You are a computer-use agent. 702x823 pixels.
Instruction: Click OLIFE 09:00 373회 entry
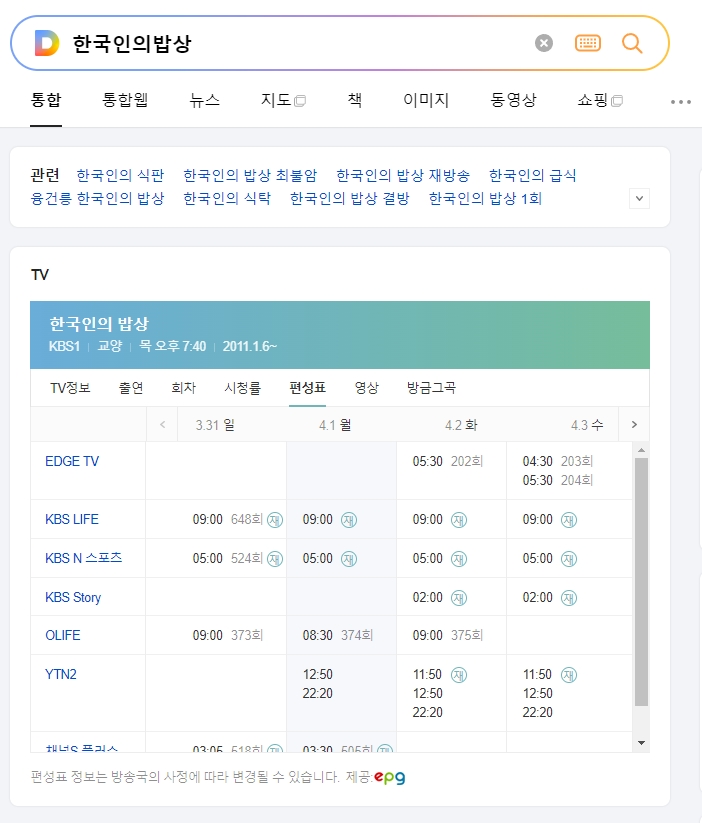[228, 636]
